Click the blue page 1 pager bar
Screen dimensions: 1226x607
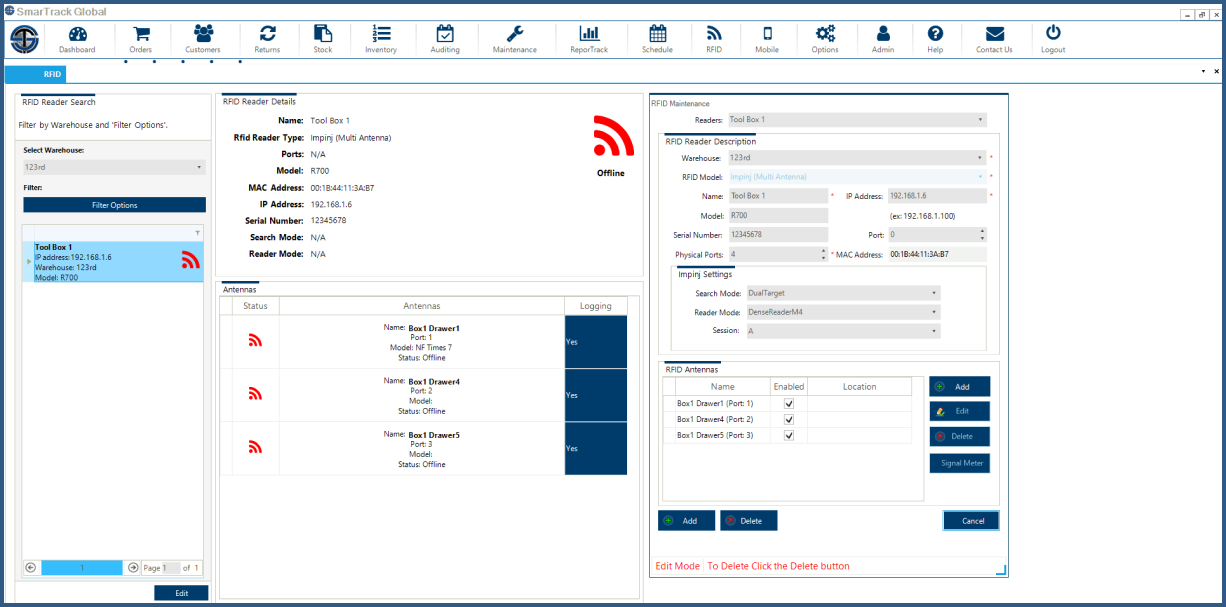pyautogui.click(x=82, y=567)
